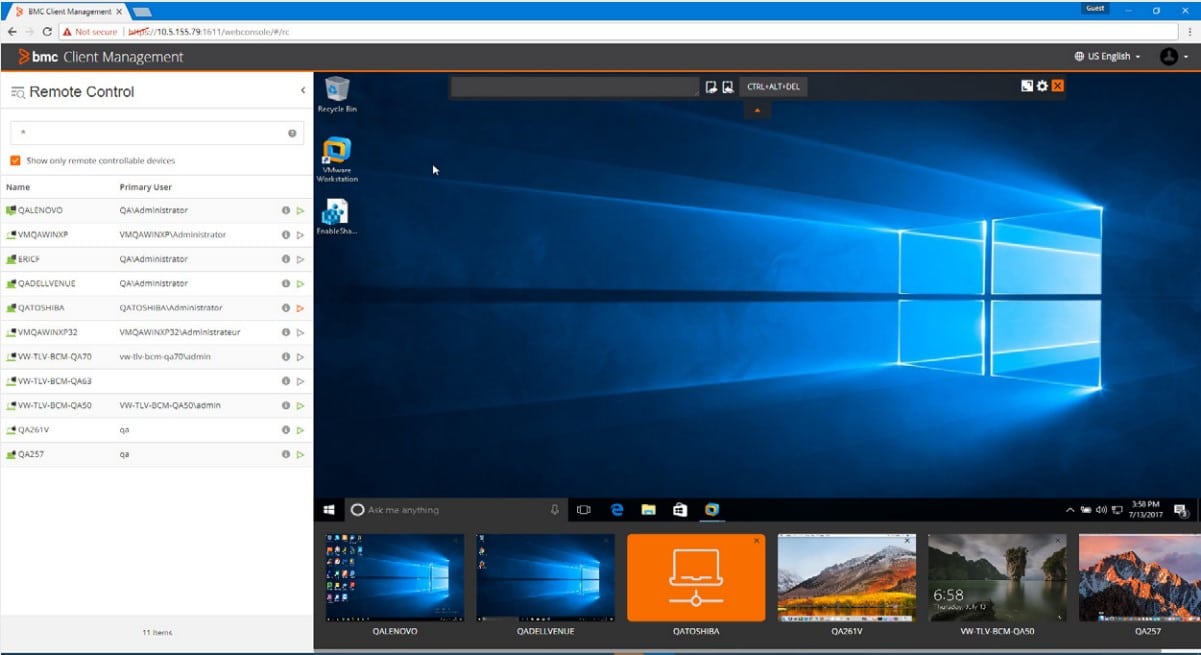Collapse remote toolbar with orange arrow
The image size is (1201, 655).
pyautogui.click(x=757, y=110)
